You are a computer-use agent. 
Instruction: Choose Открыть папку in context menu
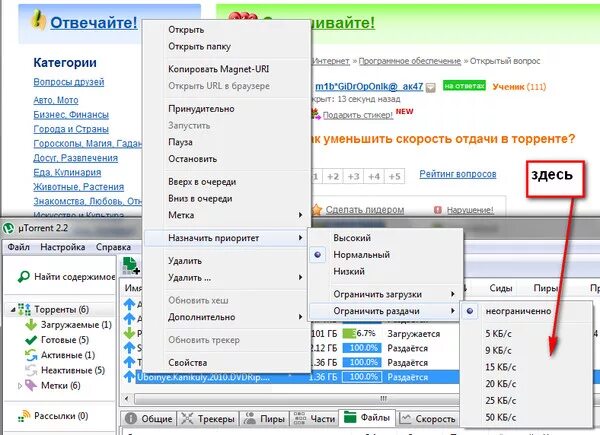[199, 47]
